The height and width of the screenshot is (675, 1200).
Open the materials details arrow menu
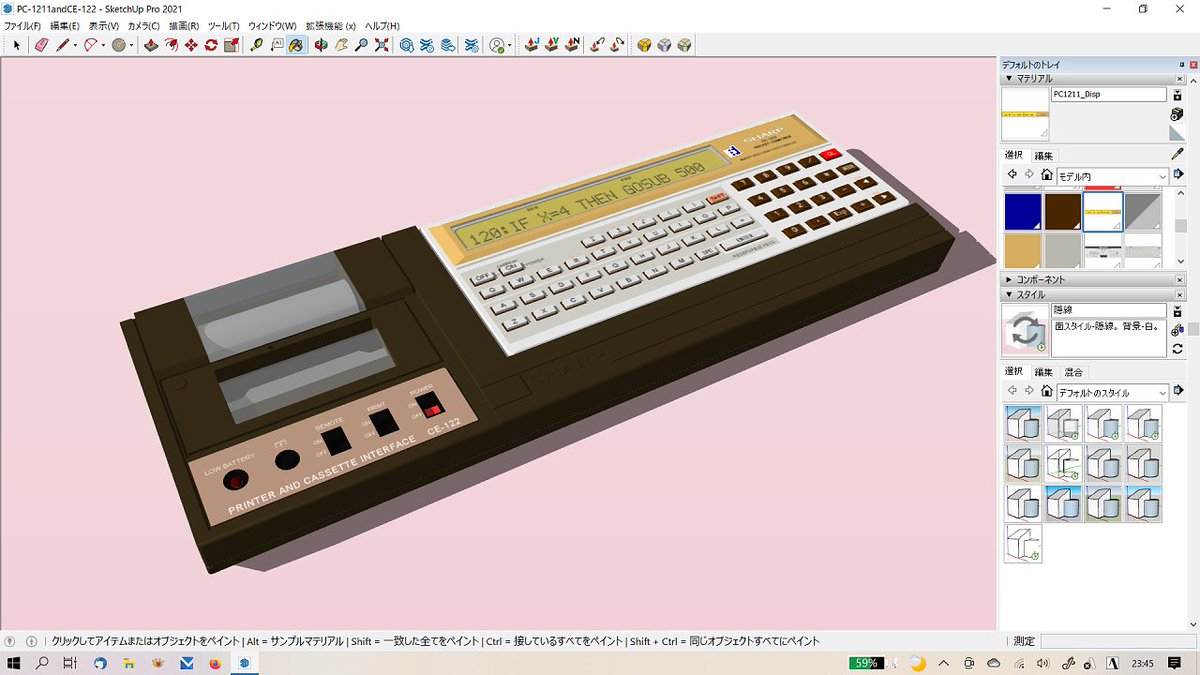click(1178, 175)
